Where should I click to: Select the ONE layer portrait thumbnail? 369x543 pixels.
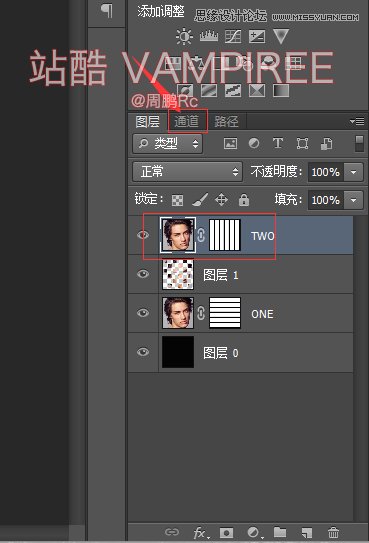pos(178,313)
